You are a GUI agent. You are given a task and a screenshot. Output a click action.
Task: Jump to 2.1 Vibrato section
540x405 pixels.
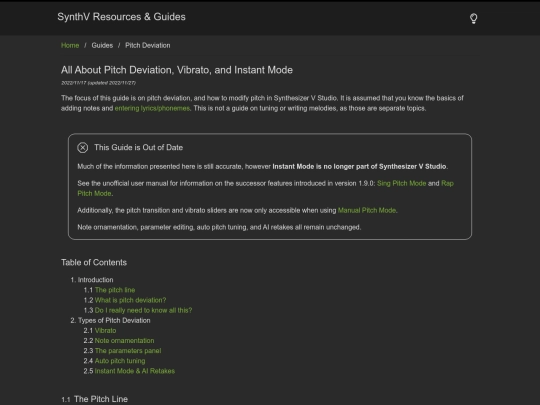coord(105,331)
